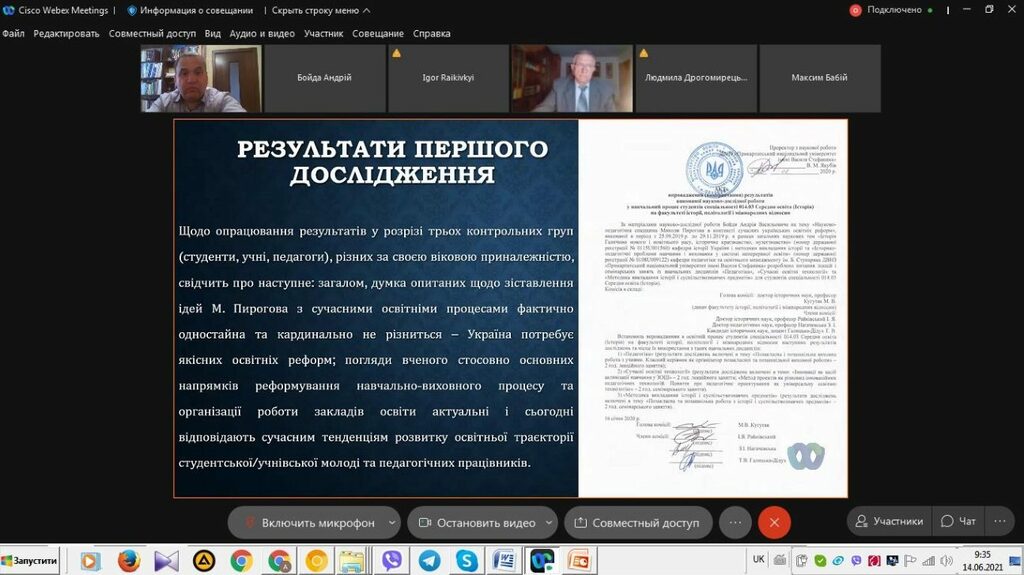
Task: Open Telegram from the taskbar
Action: (x=429, y=561)
